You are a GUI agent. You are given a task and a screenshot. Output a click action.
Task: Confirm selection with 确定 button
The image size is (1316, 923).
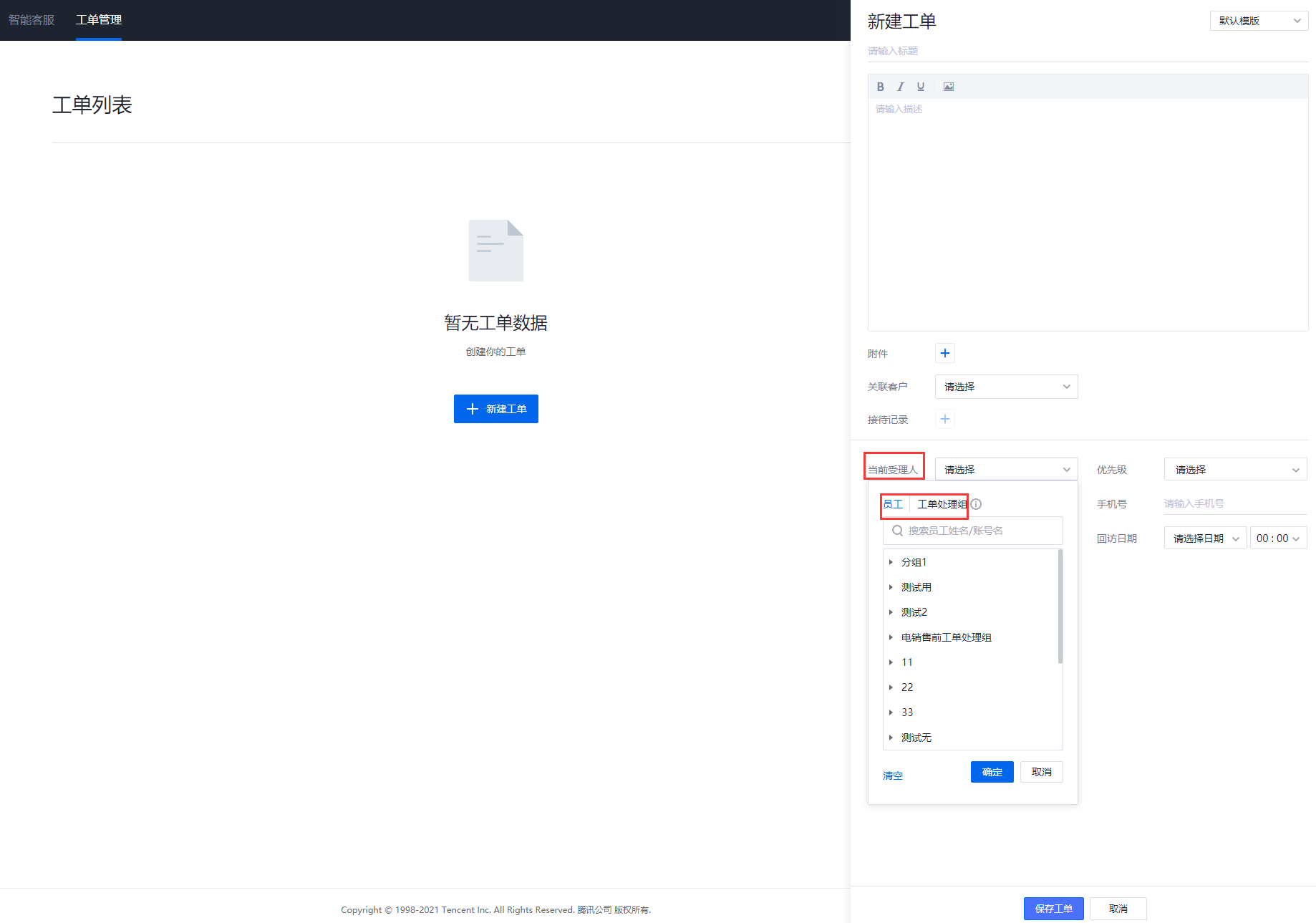(x=992, y=772)
